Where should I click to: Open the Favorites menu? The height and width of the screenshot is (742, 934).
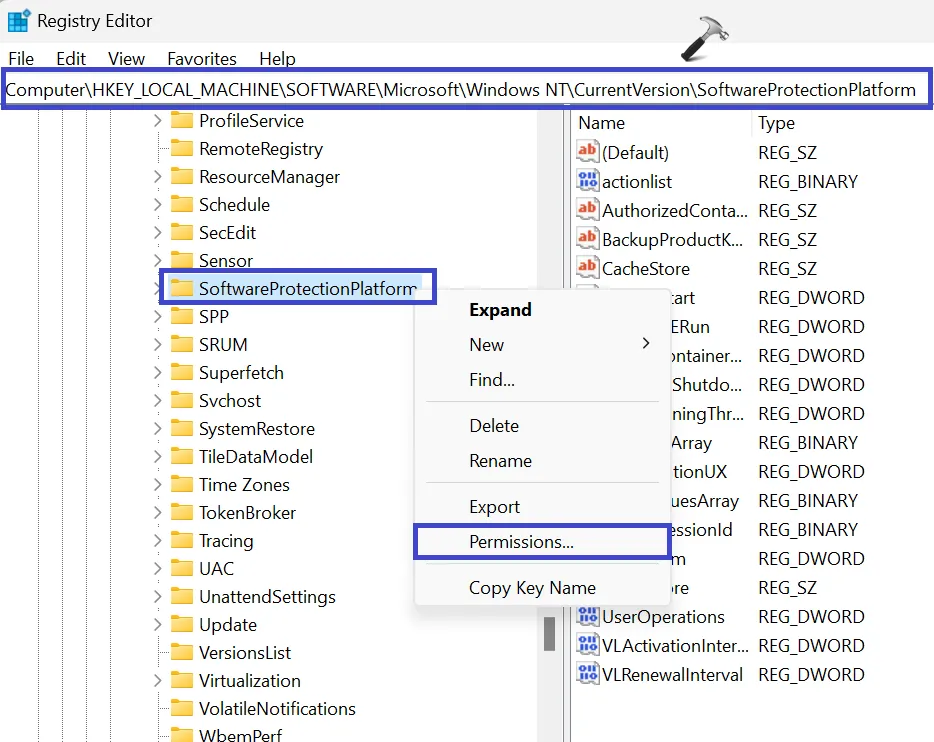[x=202, y=59]
